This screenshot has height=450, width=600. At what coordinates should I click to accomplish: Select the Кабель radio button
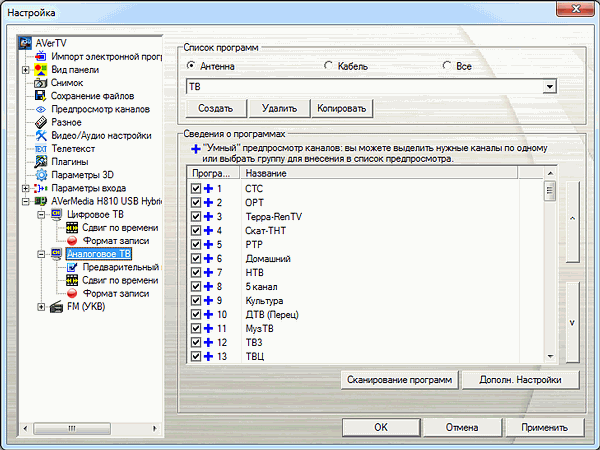328,65
